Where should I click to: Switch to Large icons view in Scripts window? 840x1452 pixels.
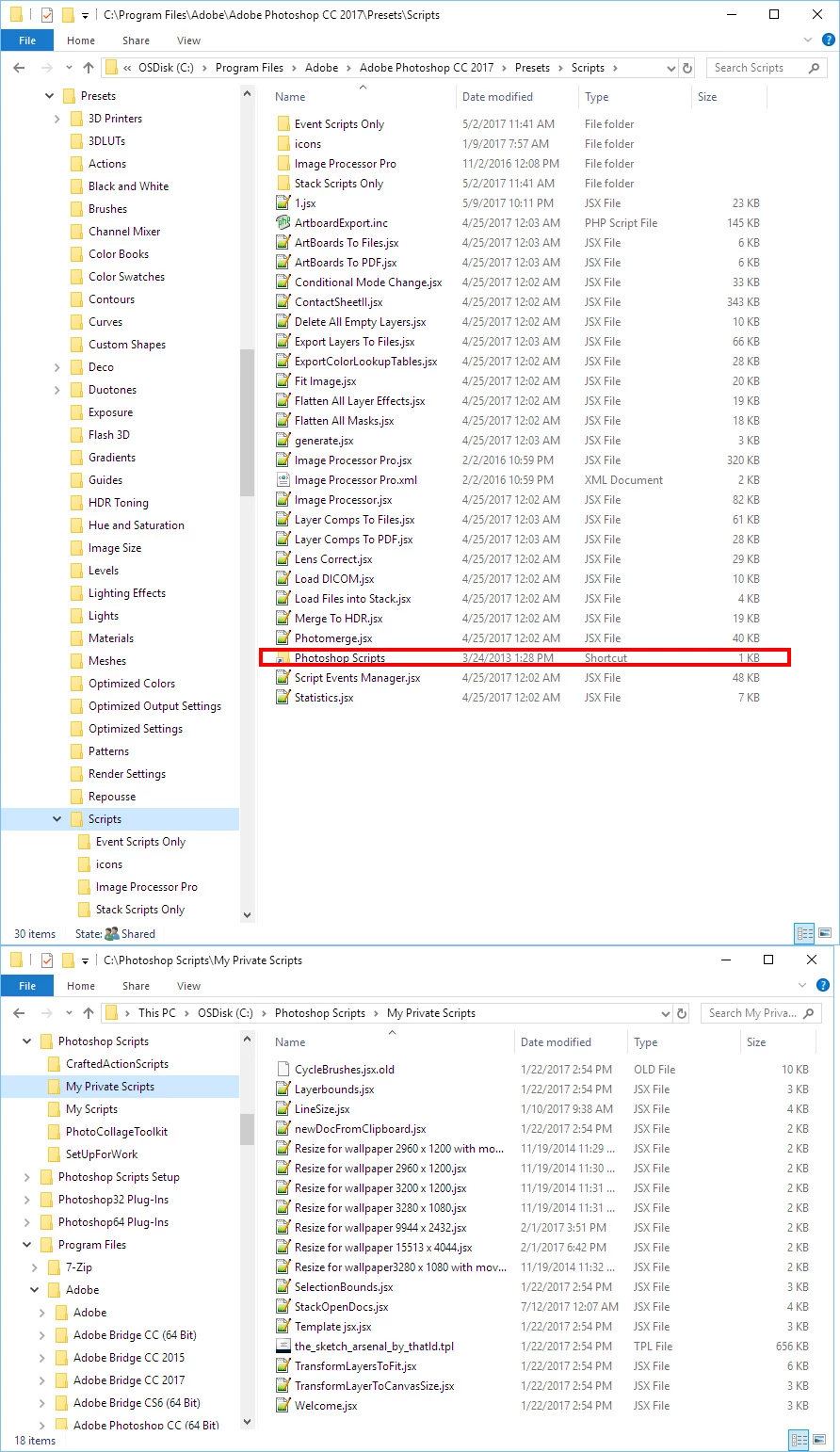(x=825, y=934)
